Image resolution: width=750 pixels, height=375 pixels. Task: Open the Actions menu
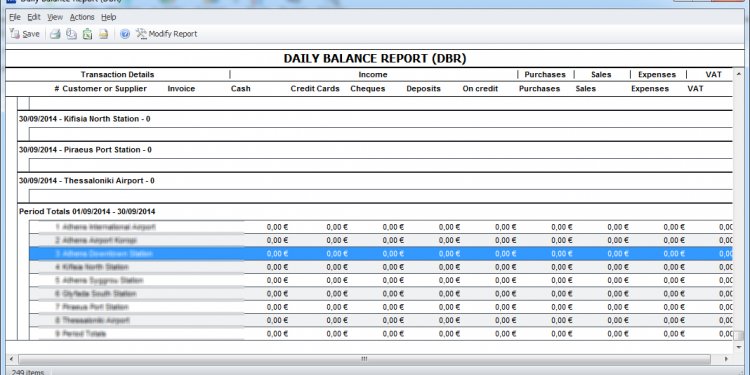(82, 17)
